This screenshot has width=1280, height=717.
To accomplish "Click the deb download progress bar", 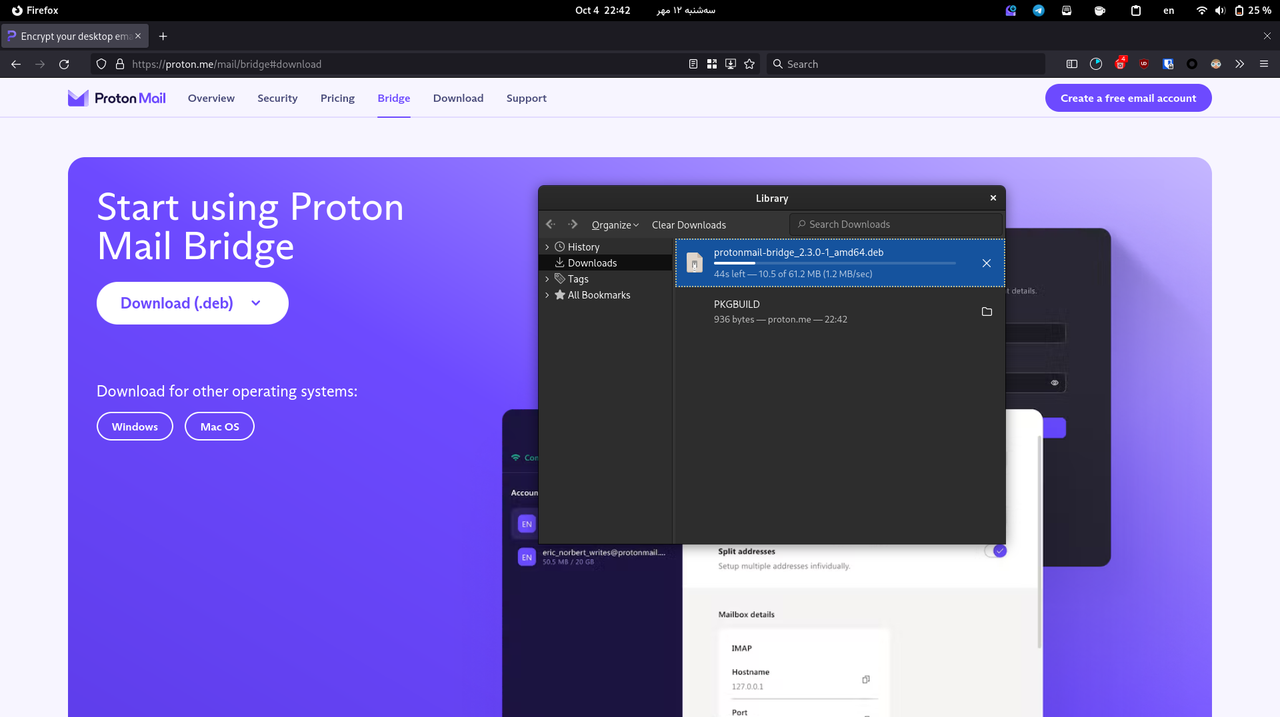I will [x=835, y=263].
